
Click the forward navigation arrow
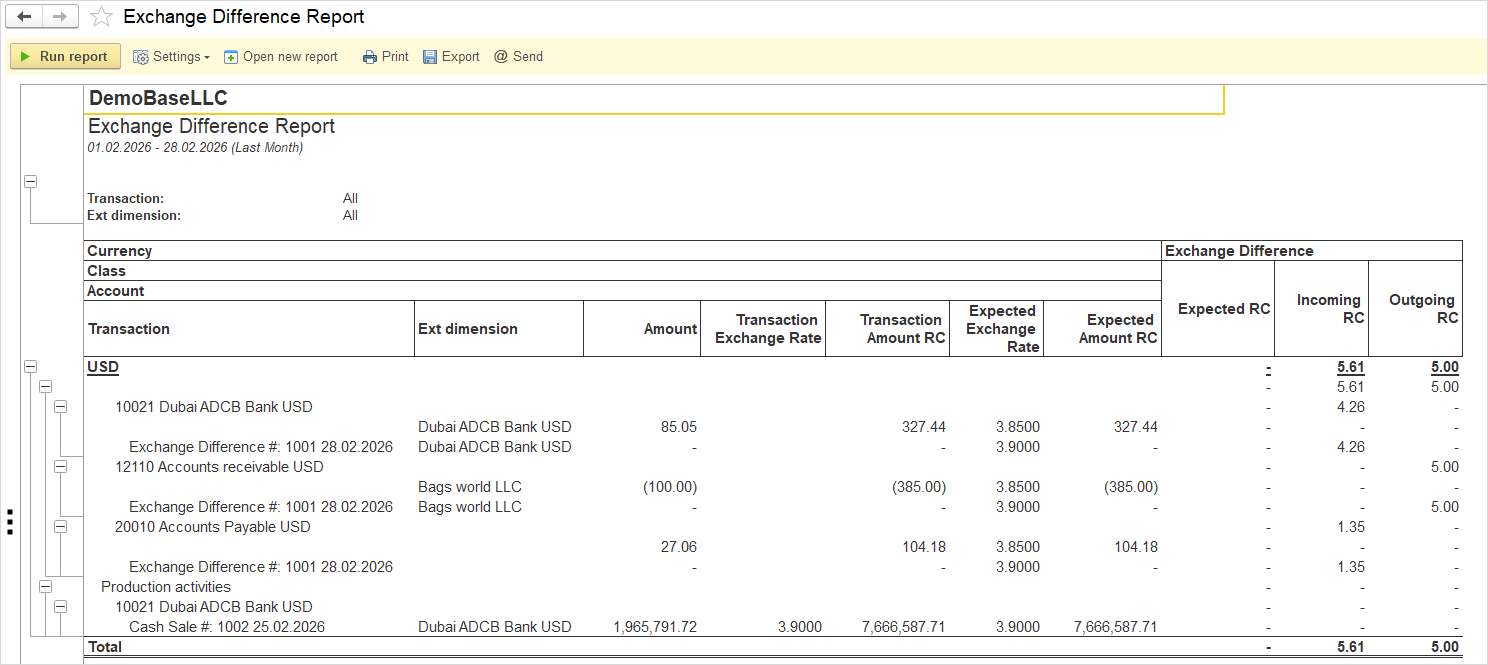tap(59, 17)
